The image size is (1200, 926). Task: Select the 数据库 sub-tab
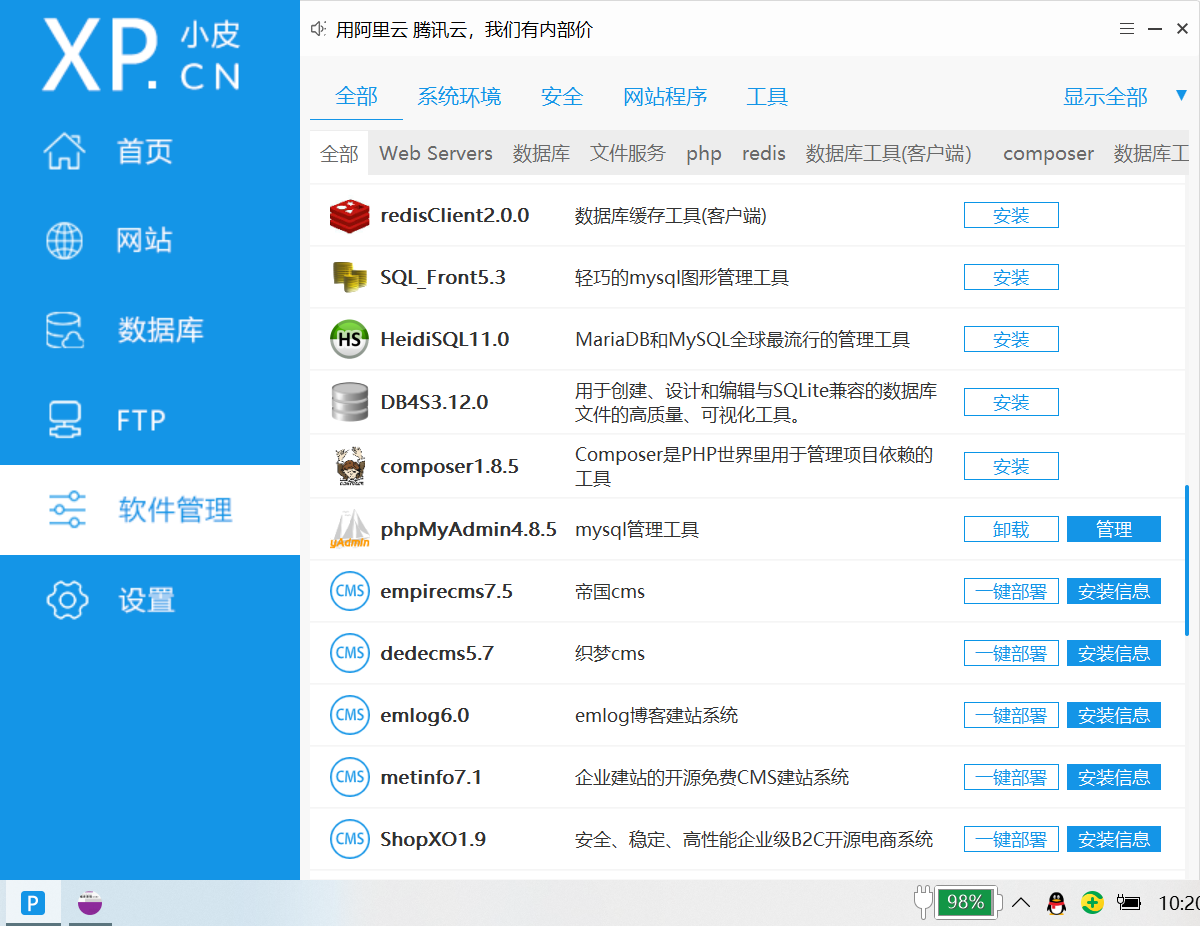click(x=541, y=154)
